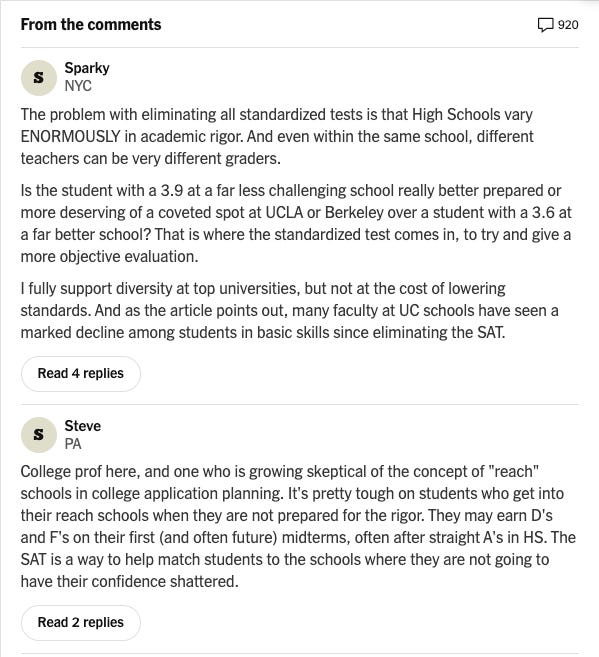
Task: Open comments via the speech bubble icon
Action: tap(545, 25)
